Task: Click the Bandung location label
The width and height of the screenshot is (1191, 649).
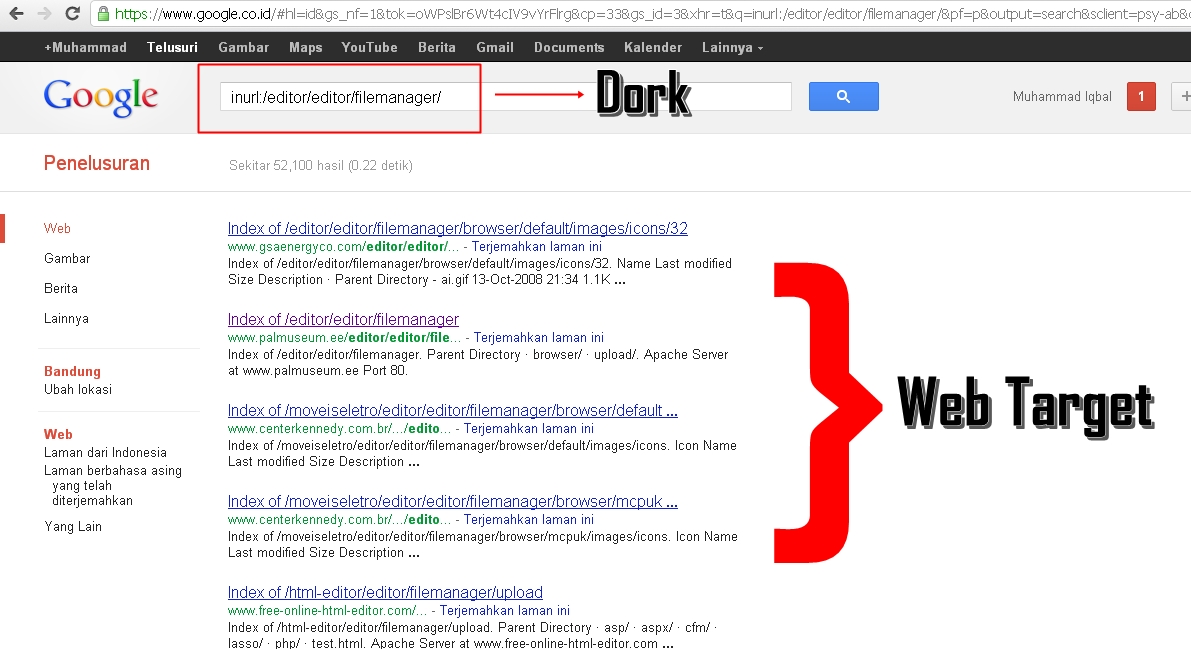Action: (x=72, y=371)
